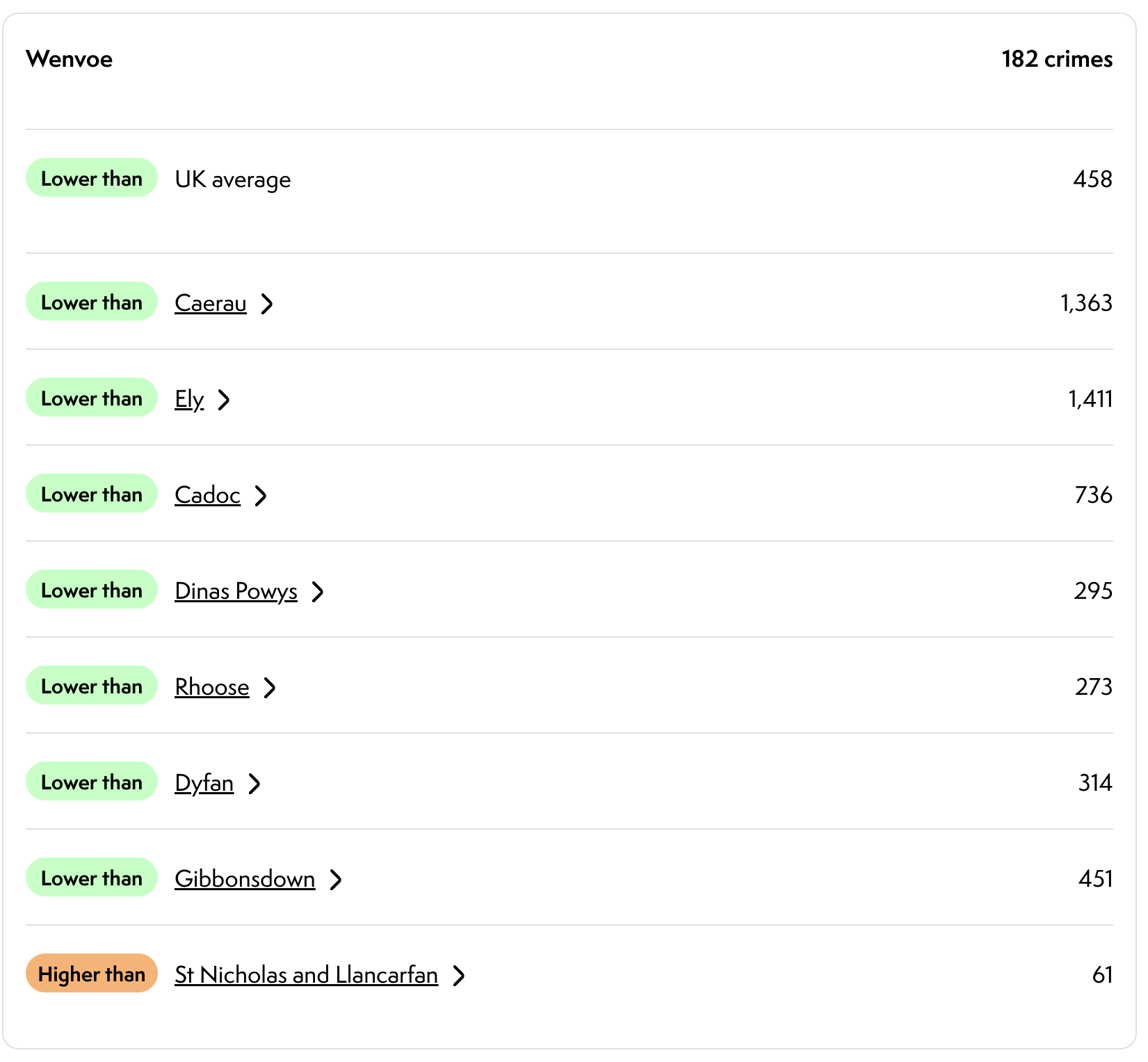Follow the Cadoc link

207,495
